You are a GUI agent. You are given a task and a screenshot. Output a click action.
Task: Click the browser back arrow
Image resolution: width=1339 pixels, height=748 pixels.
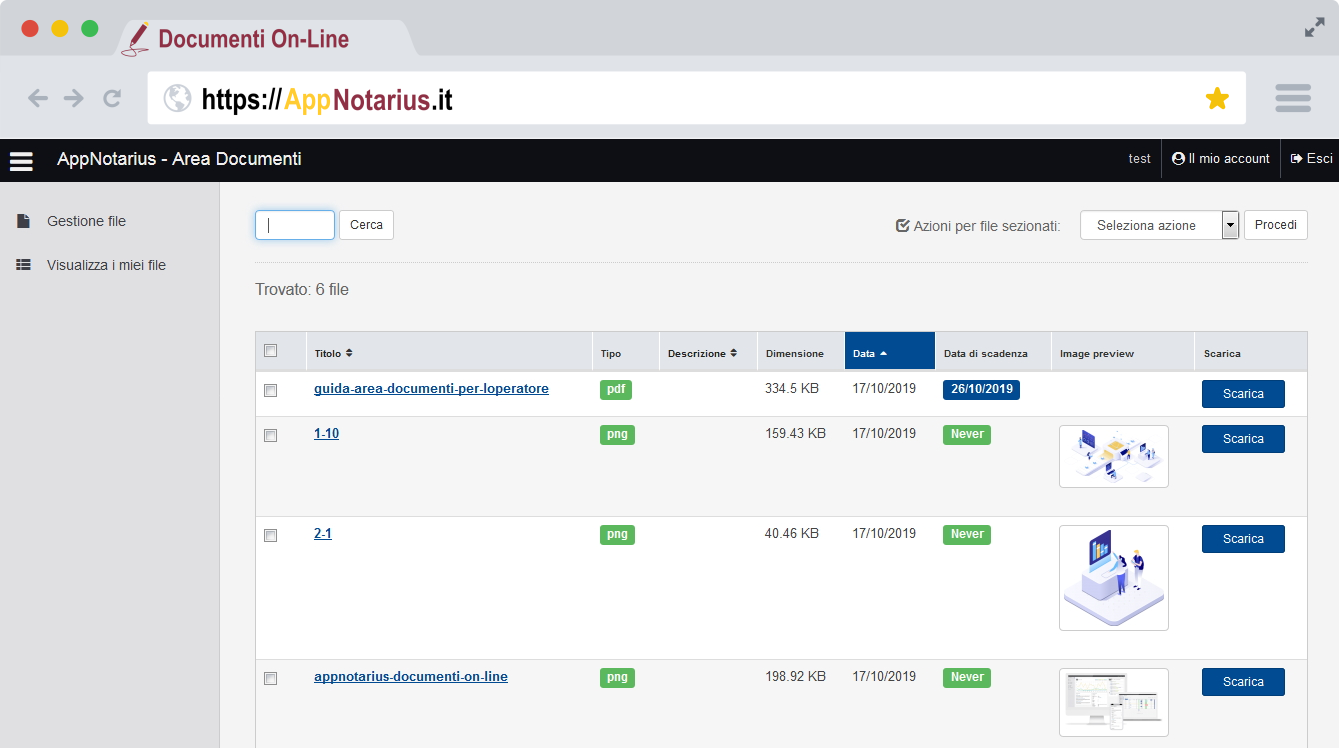[x=38, y=98]
